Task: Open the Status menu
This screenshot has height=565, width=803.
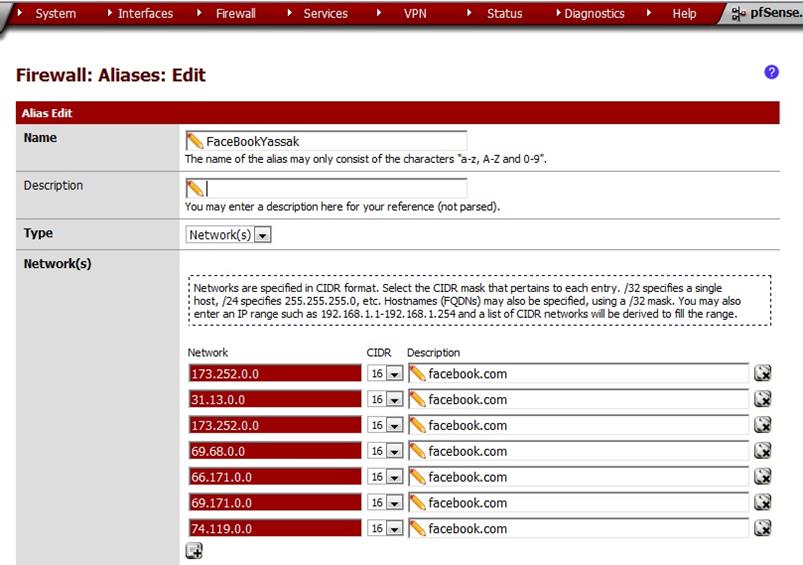Action: point(504,13)
